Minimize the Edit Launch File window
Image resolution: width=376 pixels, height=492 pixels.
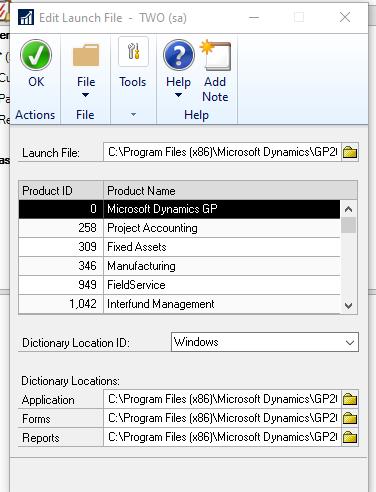[254, 17]
